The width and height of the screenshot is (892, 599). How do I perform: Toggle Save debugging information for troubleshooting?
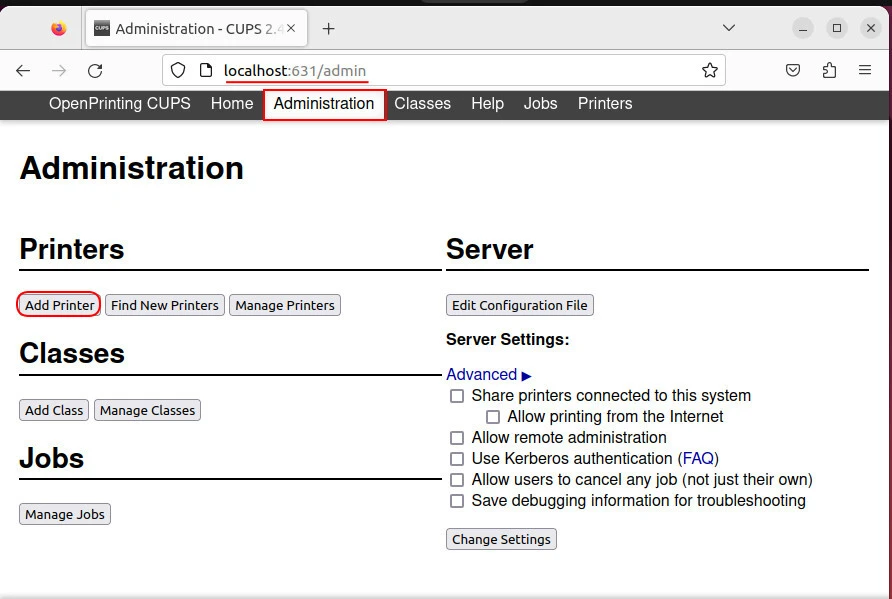click(x=457, y=501)
